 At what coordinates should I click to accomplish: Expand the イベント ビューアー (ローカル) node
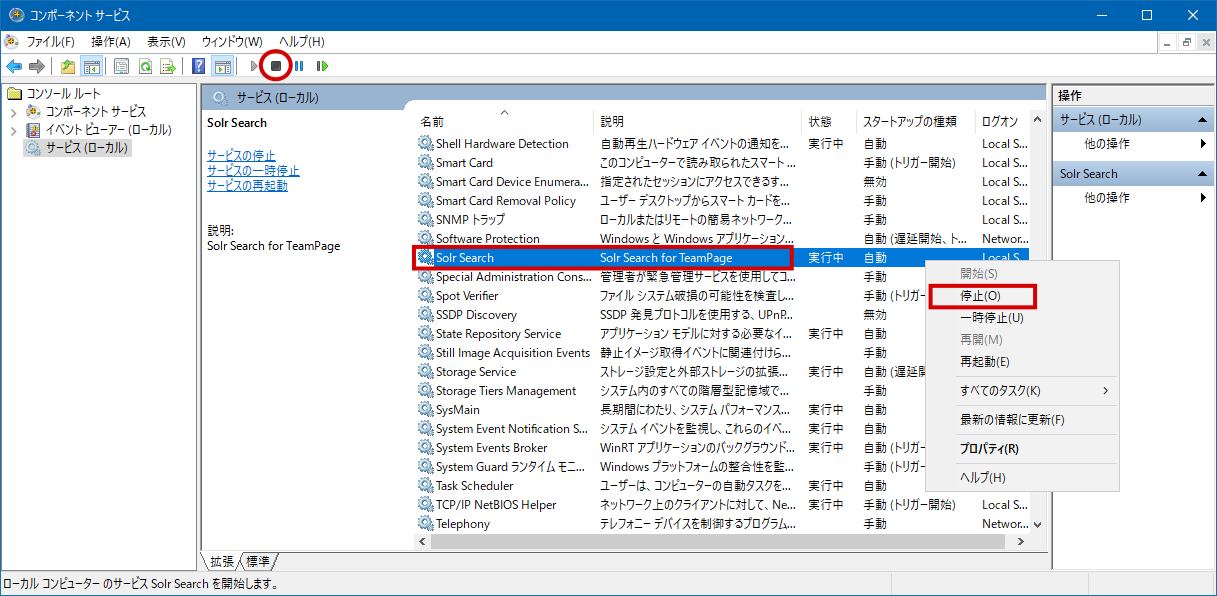[13, 130]
